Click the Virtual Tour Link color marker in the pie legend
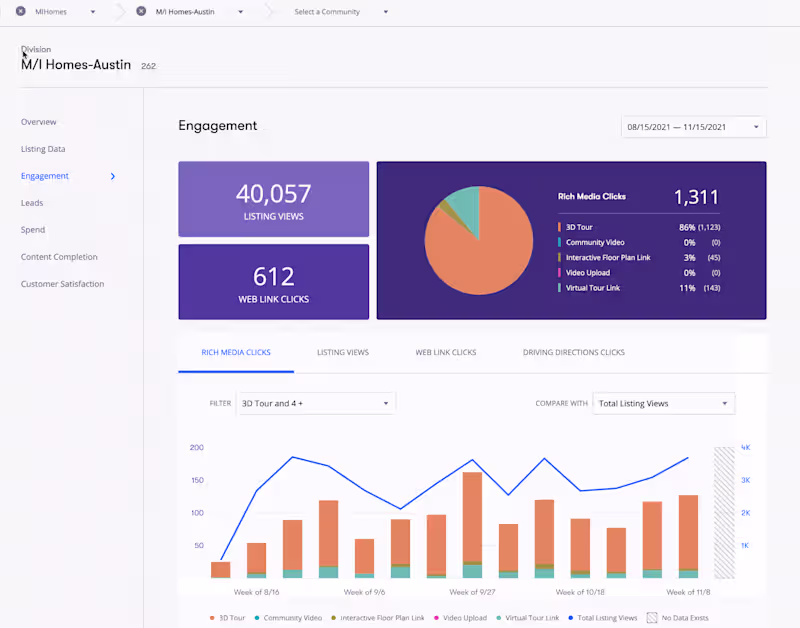This screenshot has height=628, width=800. (x=559, y=288)
